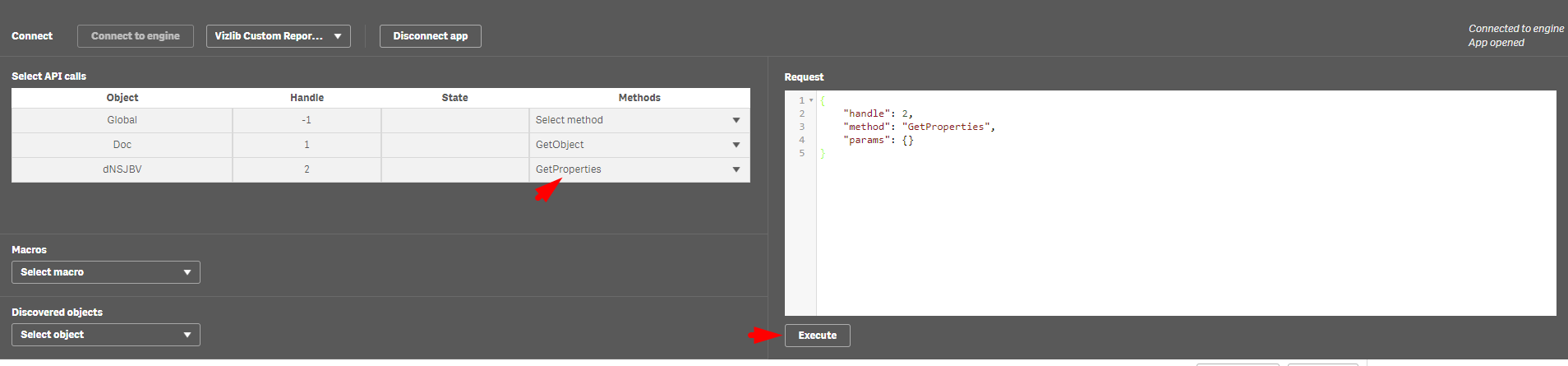Select the Global object cell
This screenshot has height=366, width=1568.
click(122, 120)
